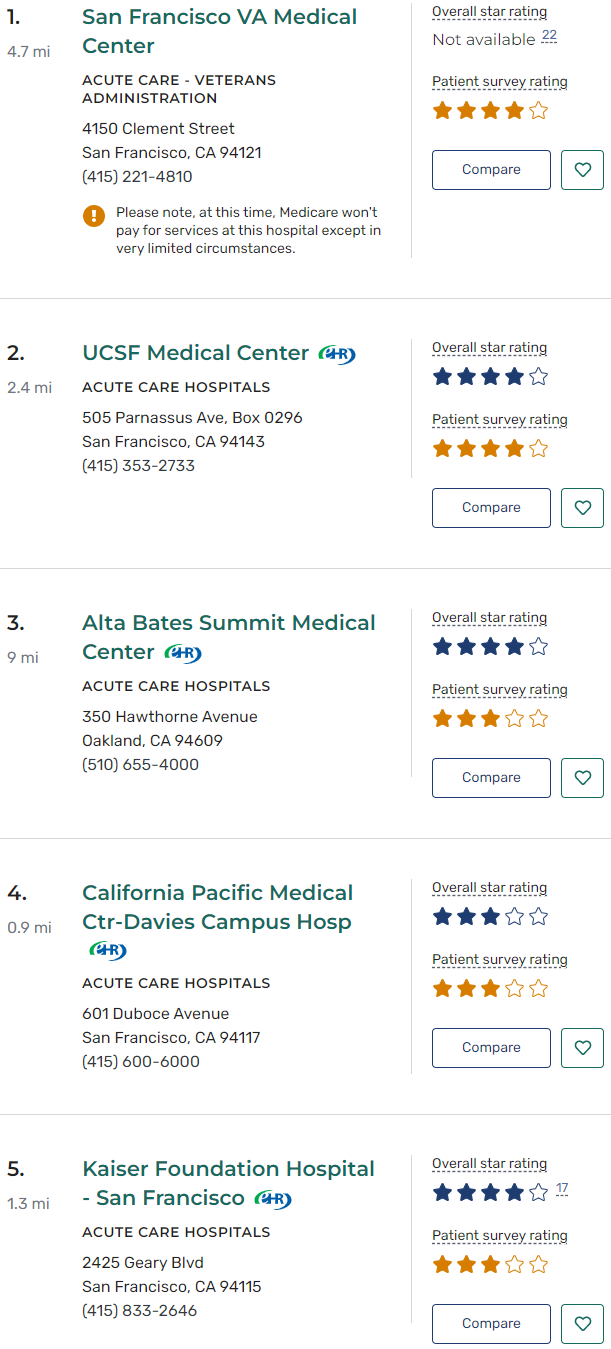Favorite San Francisco VA Medical Center heart icon
The width and height of the screenshot is (611, 1349).
coord(582,170)
